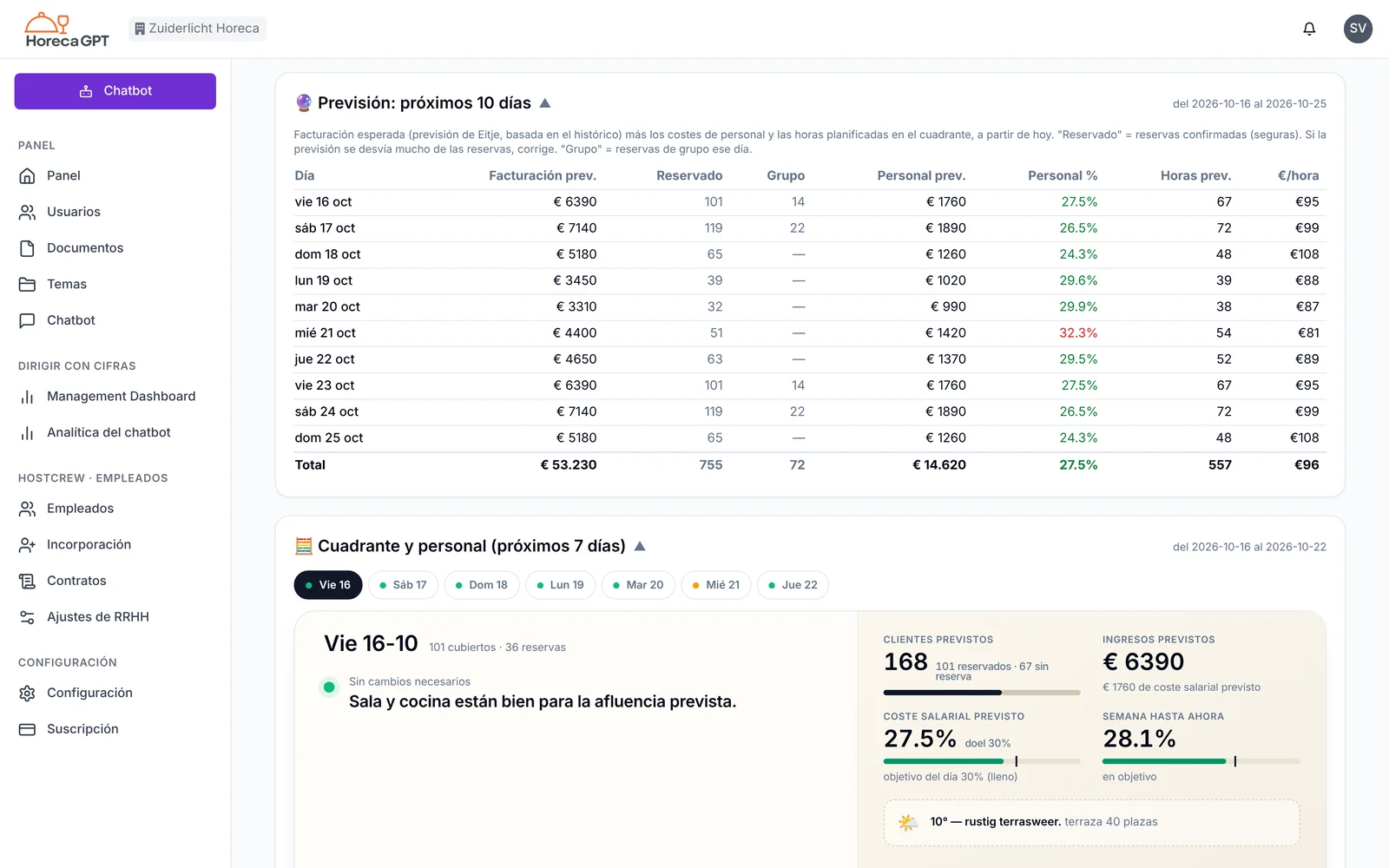Click the HorecaGPT logo

[67, 30]
